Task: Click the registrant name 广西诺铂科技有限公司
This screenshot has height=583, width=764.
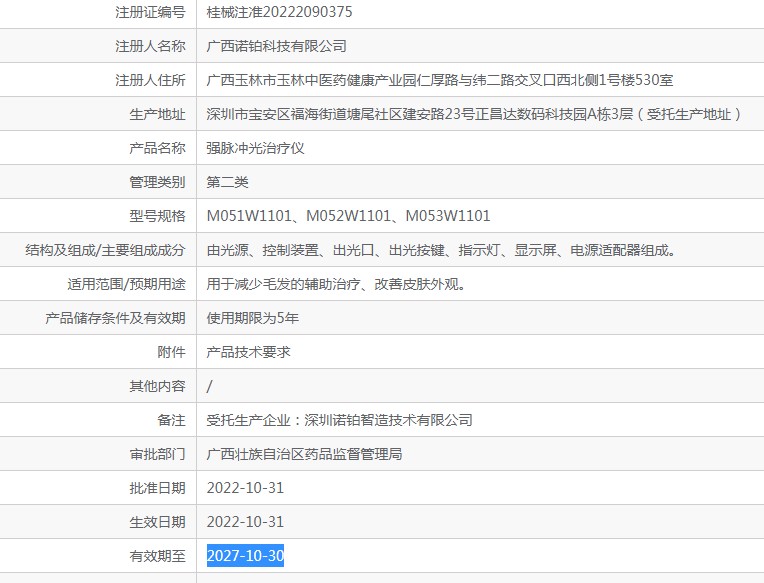Action: [x=276, y=46]
